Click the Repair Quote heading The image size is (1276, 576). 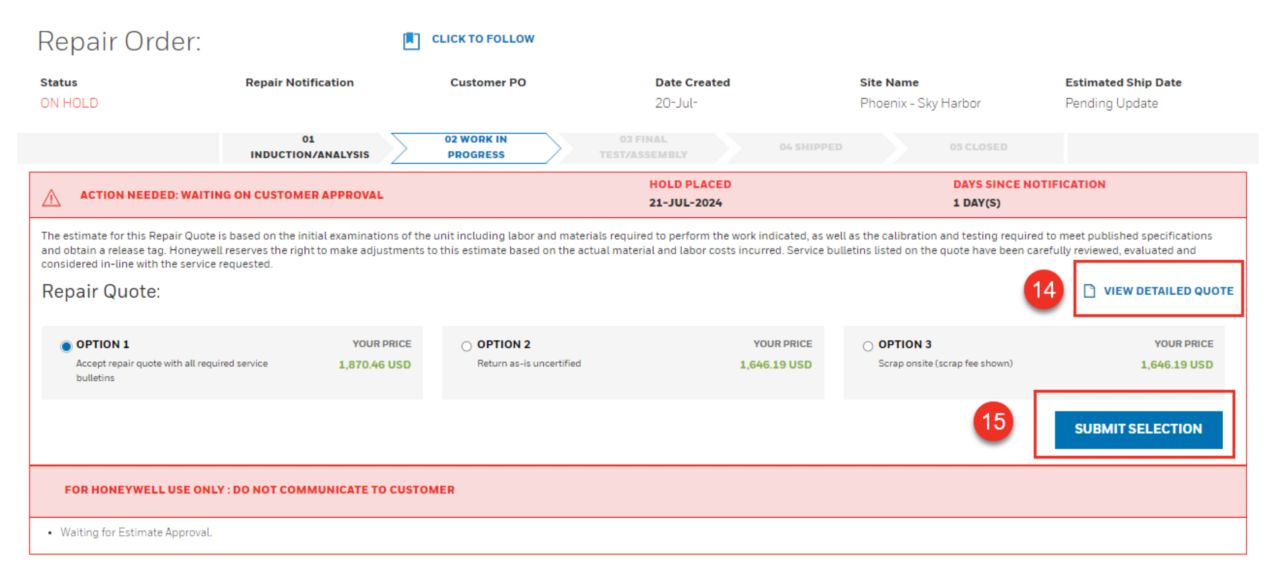click(x=101, y=292)
